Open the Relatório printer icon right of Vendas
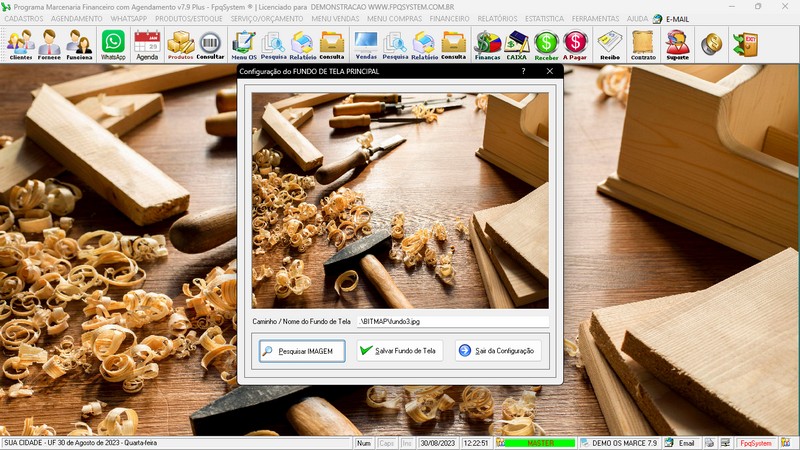 click(x=424, y=44)
